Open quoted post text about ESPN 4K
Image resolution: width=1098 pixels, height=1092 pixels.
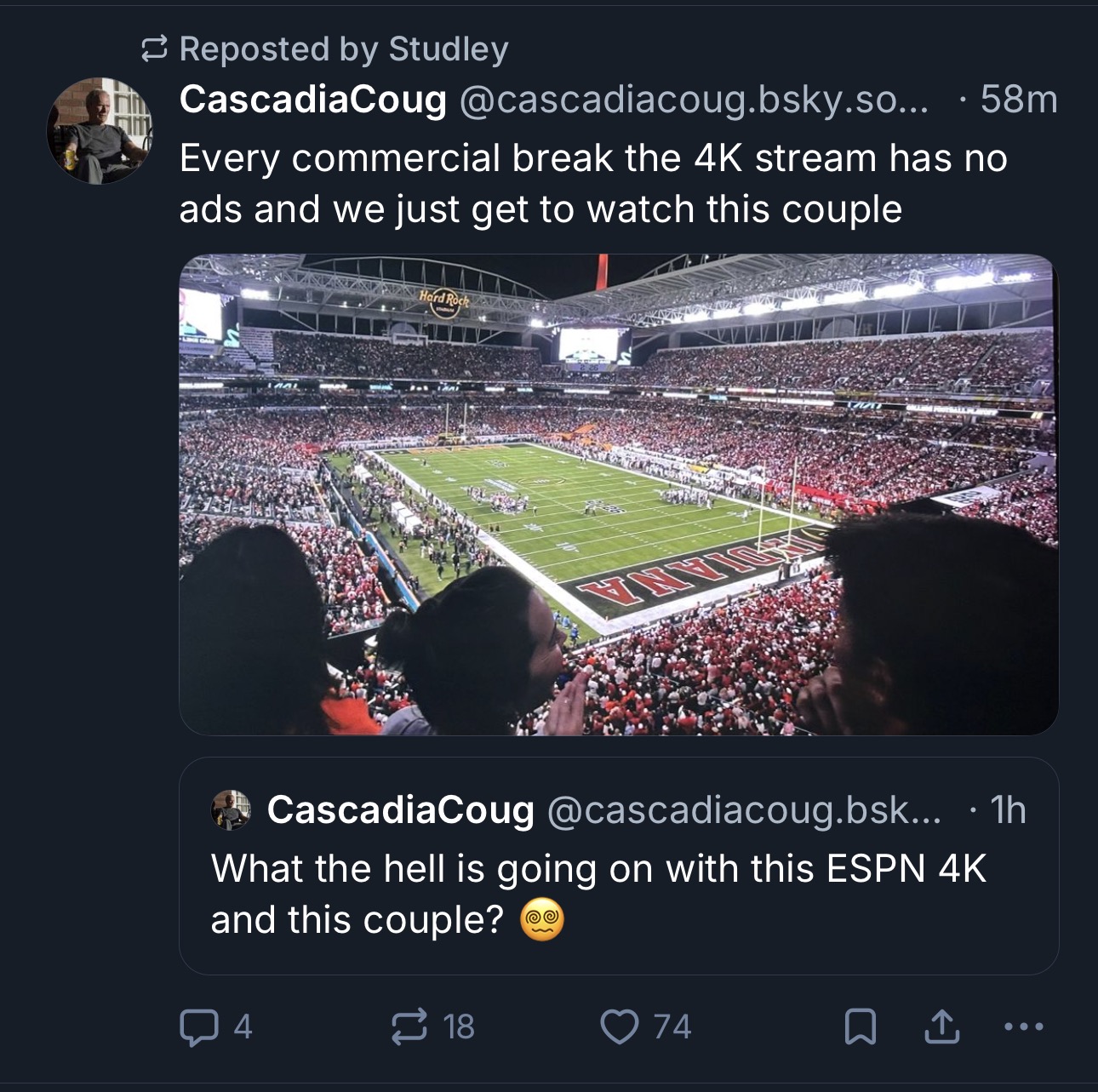pos(598,869)
